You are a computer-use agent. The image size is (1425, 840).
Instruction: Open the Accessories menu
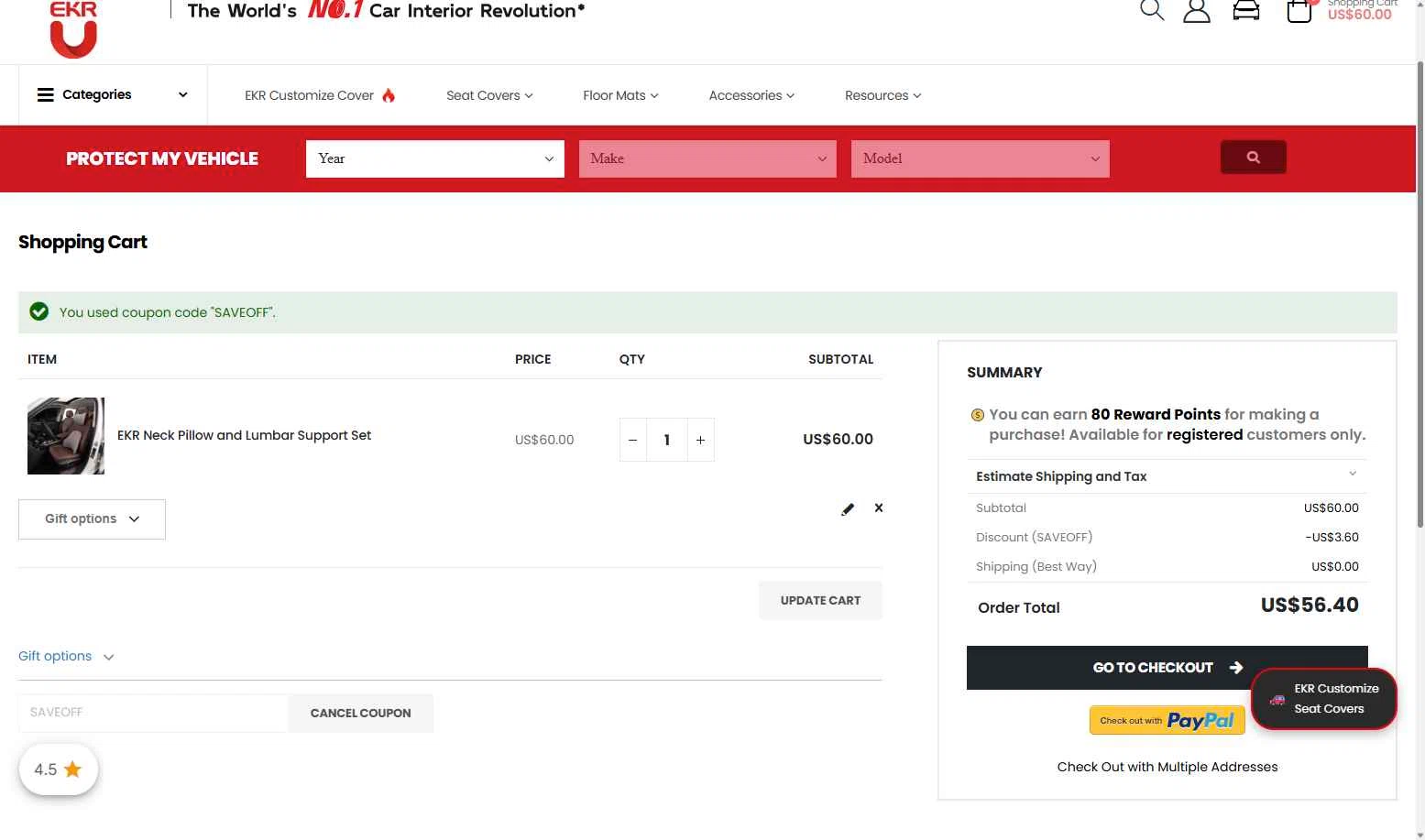tap(751, 95)
